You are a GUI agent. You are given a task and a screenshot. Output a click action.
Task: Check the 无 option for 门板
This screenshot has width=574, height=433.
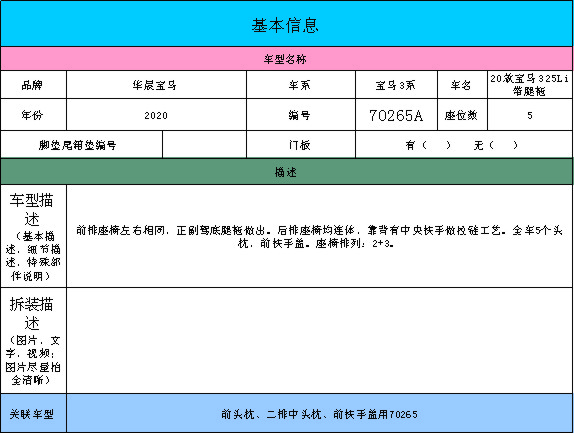pos(496,145)
